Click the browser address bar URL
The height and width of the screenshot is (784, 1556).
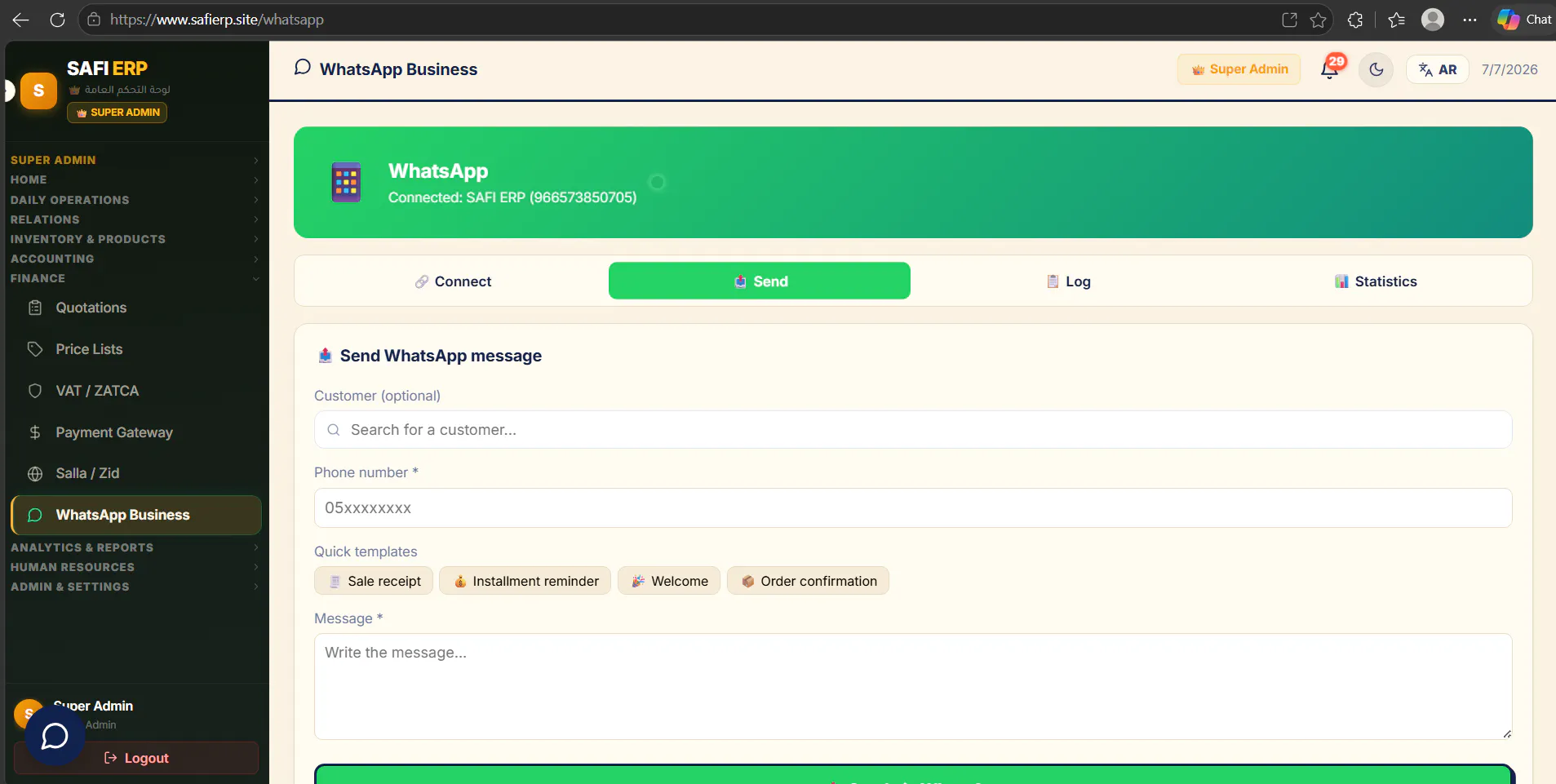pos(217,20)
